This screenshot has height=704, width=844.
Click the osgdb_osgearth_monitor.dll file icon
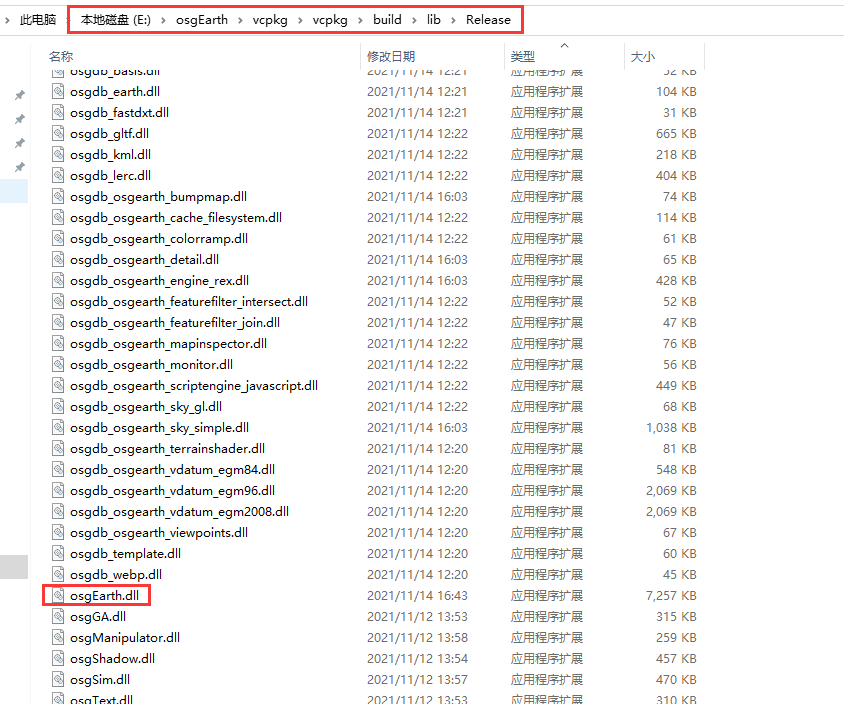click(58, 364)
